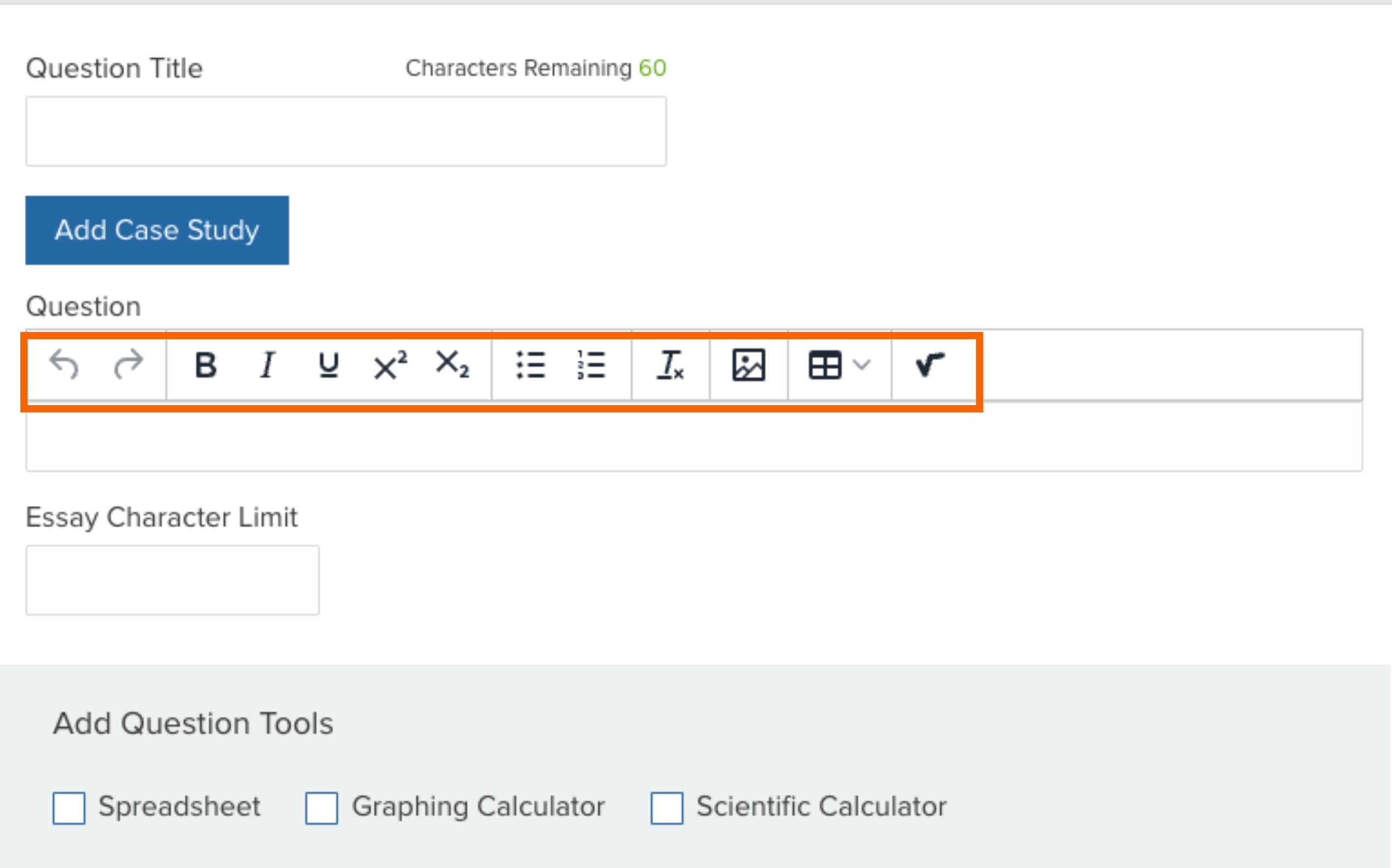1392x868 pixels.
Task: Select the Essay Character Limit field
Action: coord(172,580)
